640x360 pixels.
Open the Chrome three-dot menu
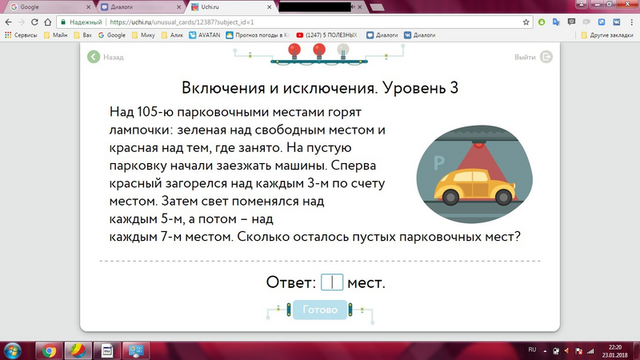click(x=631, y=22)
